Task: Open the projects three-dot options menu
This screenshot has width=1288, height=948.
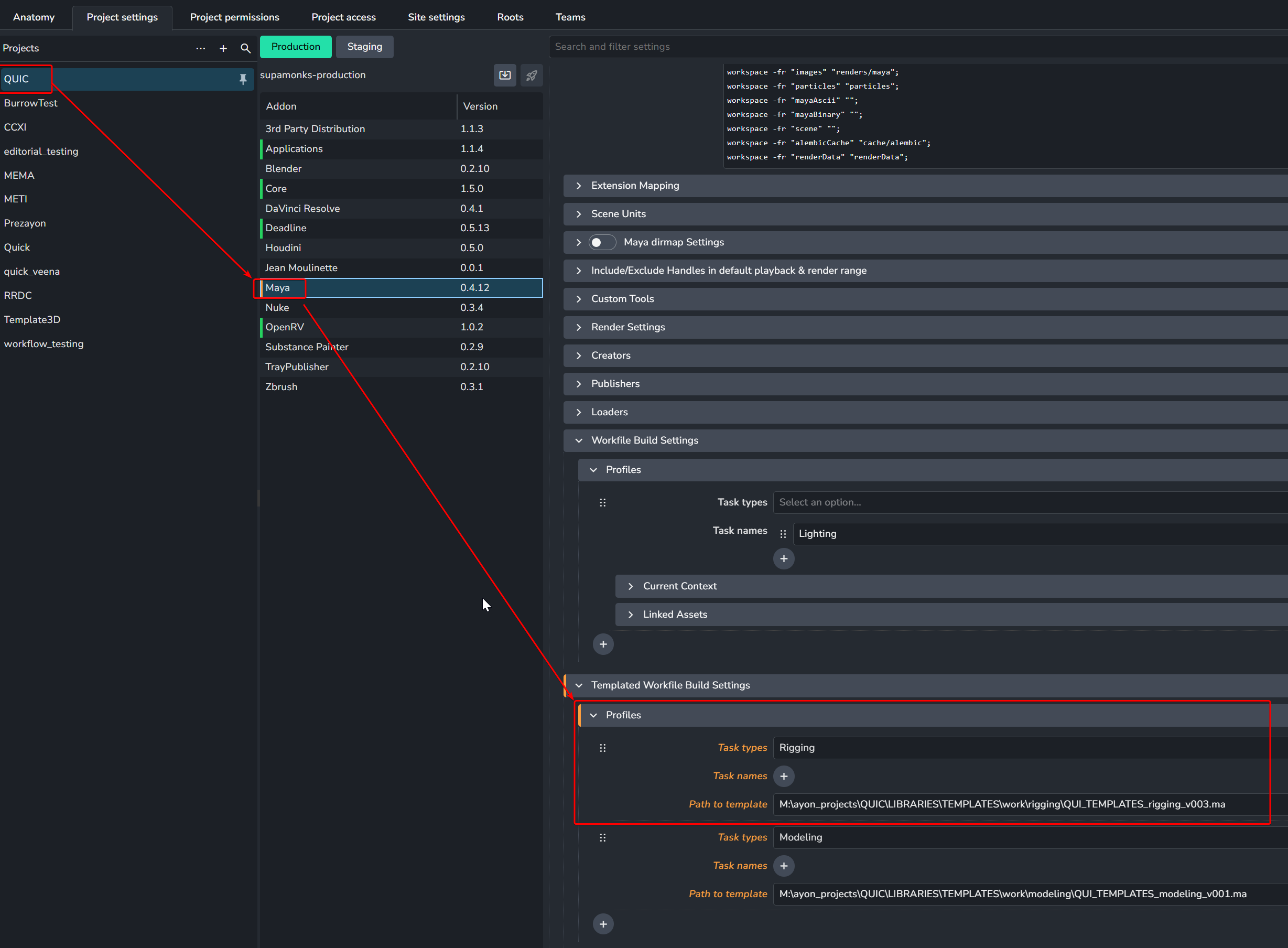Action: (x=200, y=49)
